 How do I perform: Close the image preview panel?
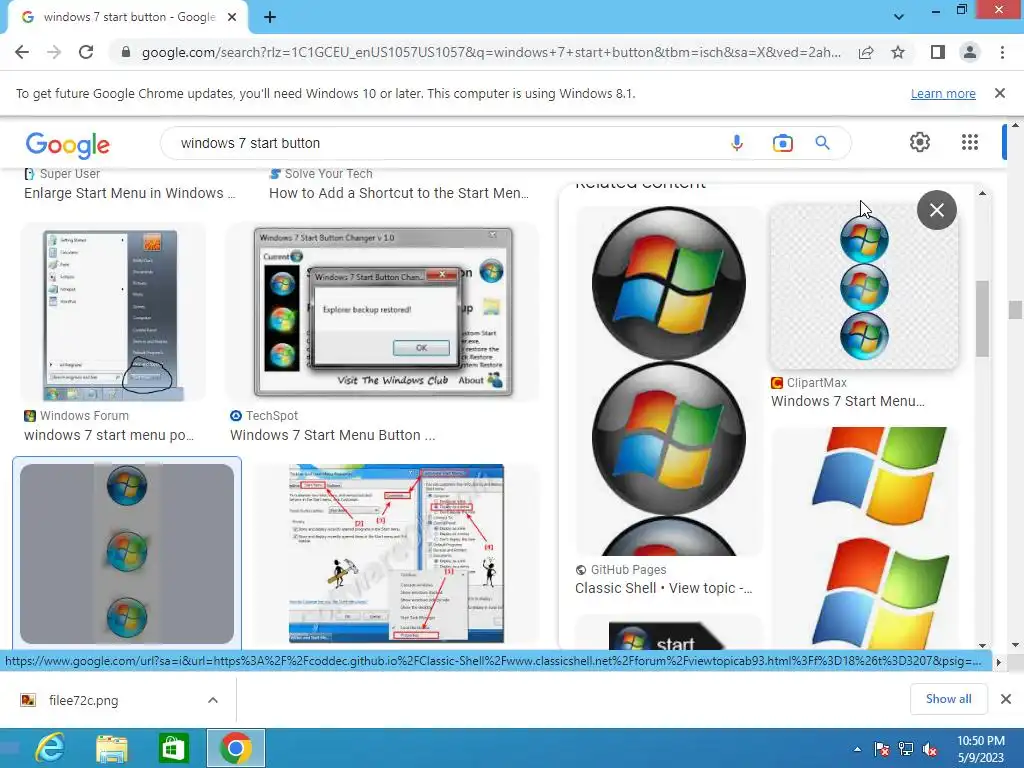[x=936, y=210]
